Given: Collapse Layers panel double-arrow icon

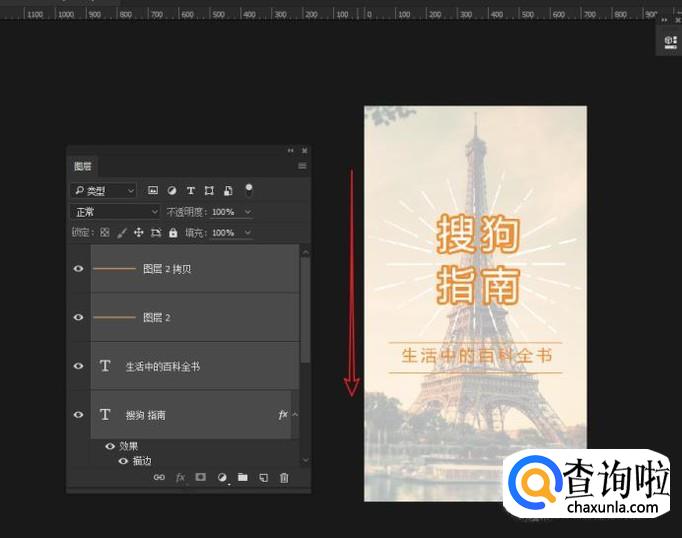Looking at the screenshot, I should pos(291,150).
